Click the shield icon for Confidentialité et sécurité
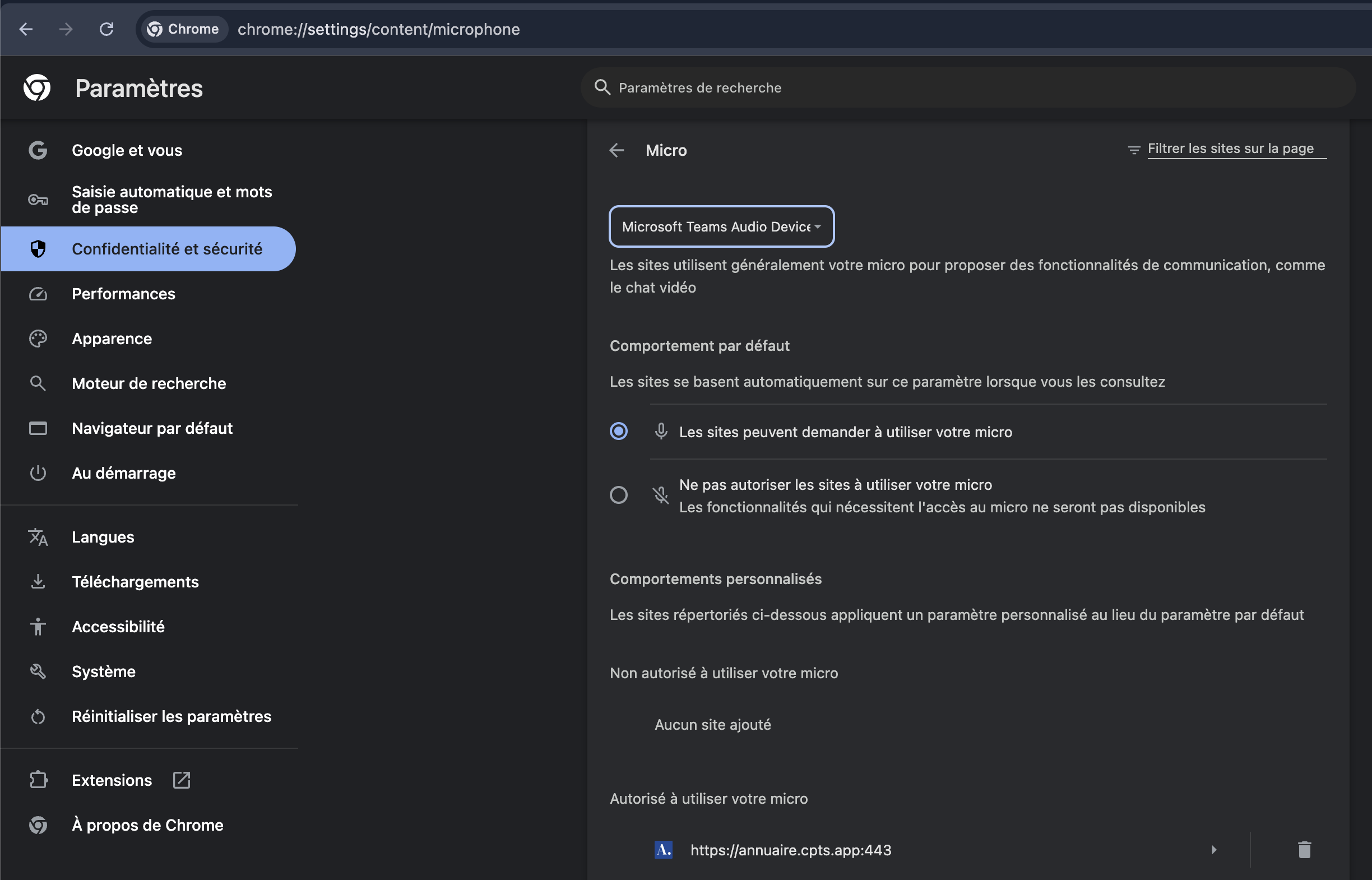Screen dimensions: 1372x880 [x=38, y=248]
